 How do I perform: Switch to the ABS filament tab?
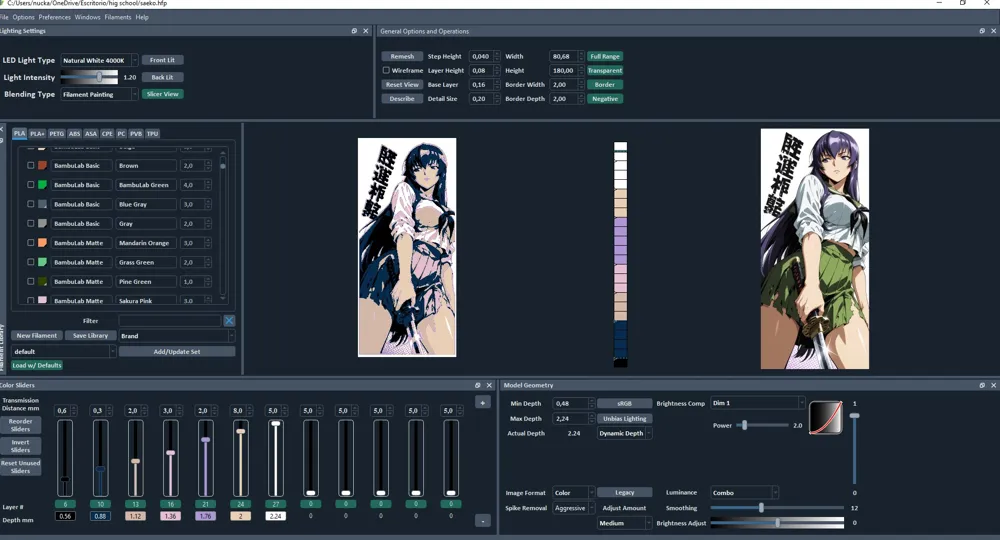tap(75, 133)
